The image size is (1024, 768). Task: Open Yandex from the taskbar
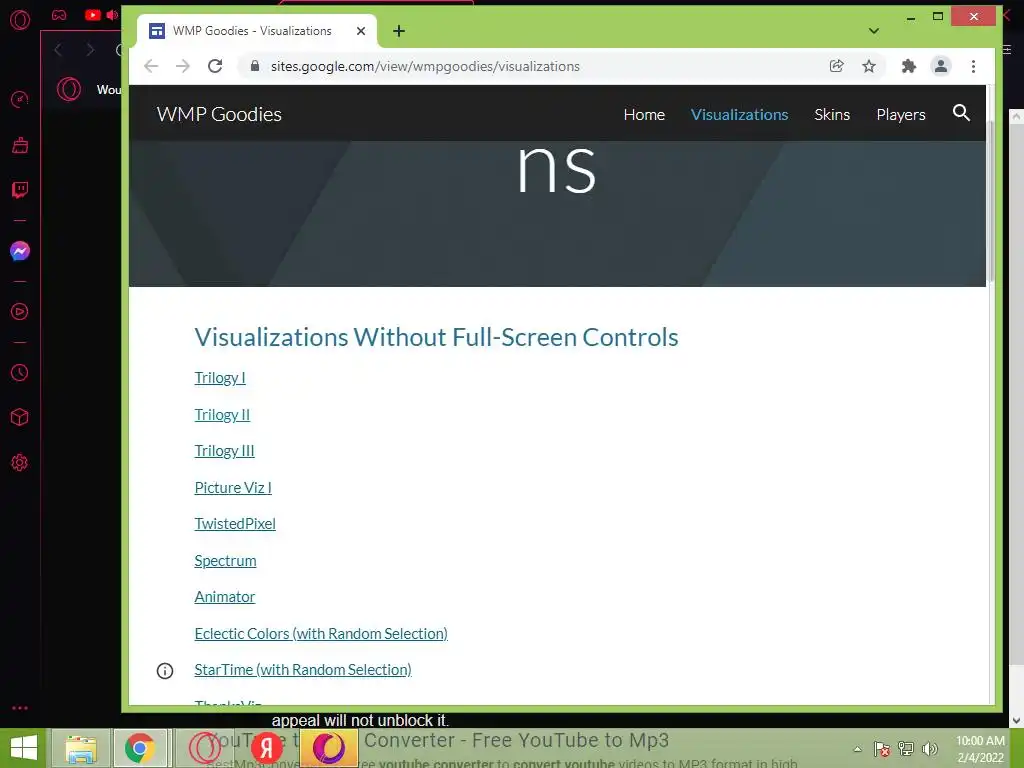pos(266,748)
